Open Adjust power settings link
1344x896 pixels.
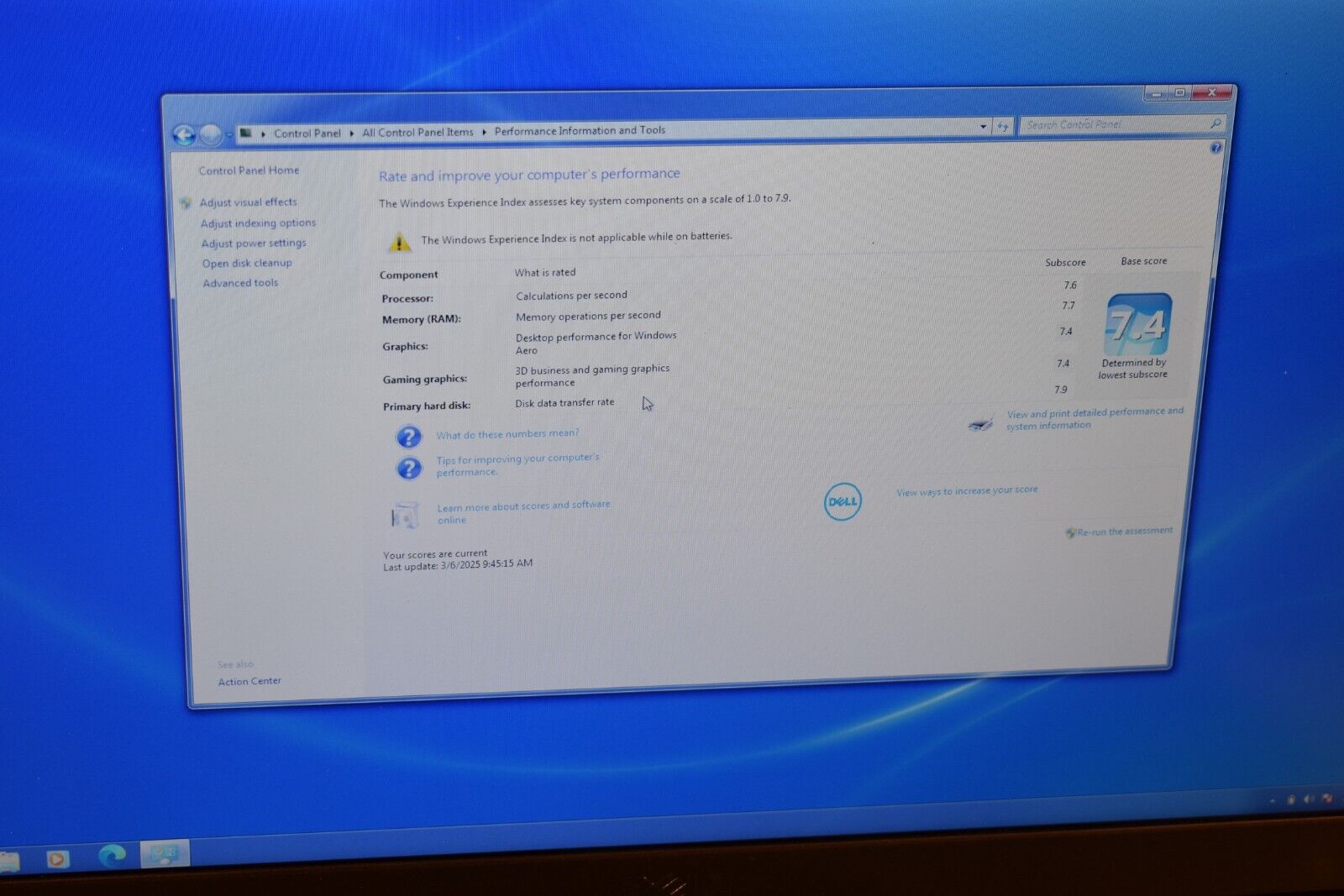[254, 244]
